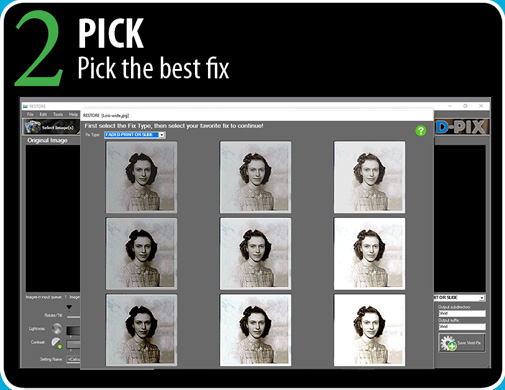Click the Output subdirectory field
The height and width of the screenshot is (390, 505).
click(462, 313)
